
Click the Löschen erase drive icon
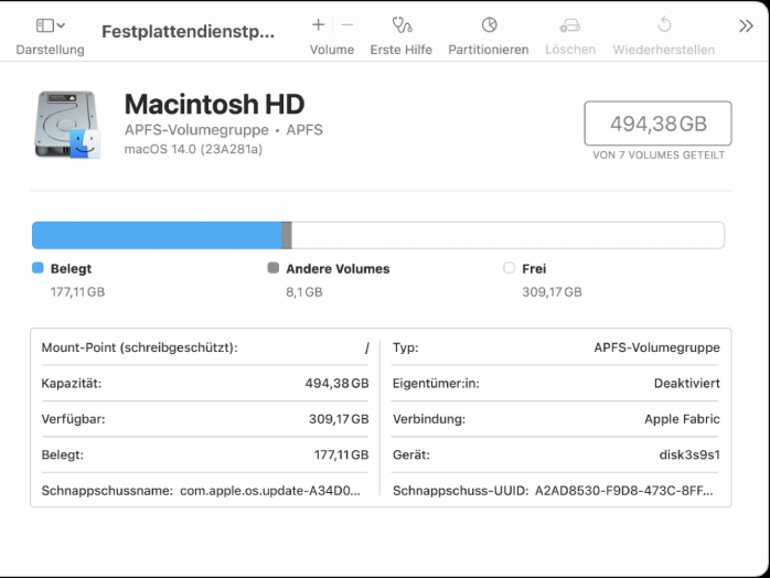570,25
